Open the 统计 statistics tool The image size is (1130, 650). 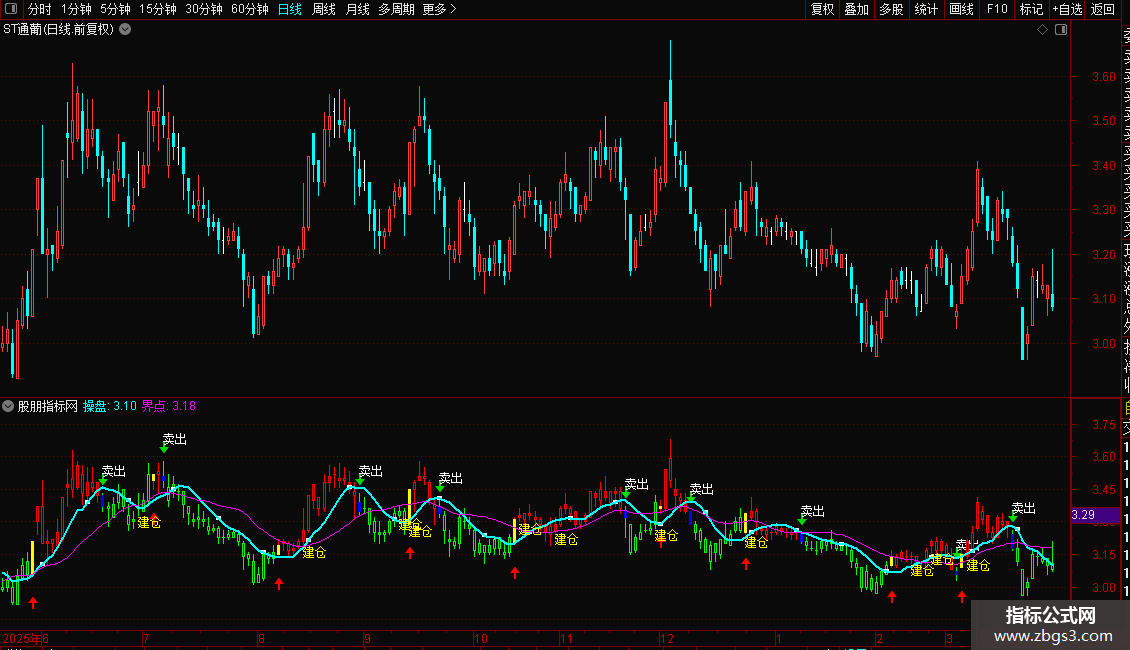926,9
